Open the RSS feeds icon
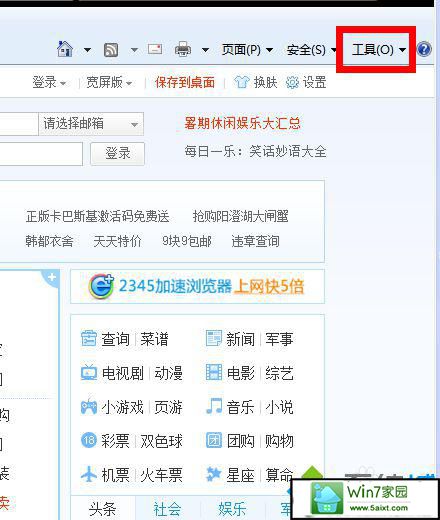 click(x=111, y=50)
